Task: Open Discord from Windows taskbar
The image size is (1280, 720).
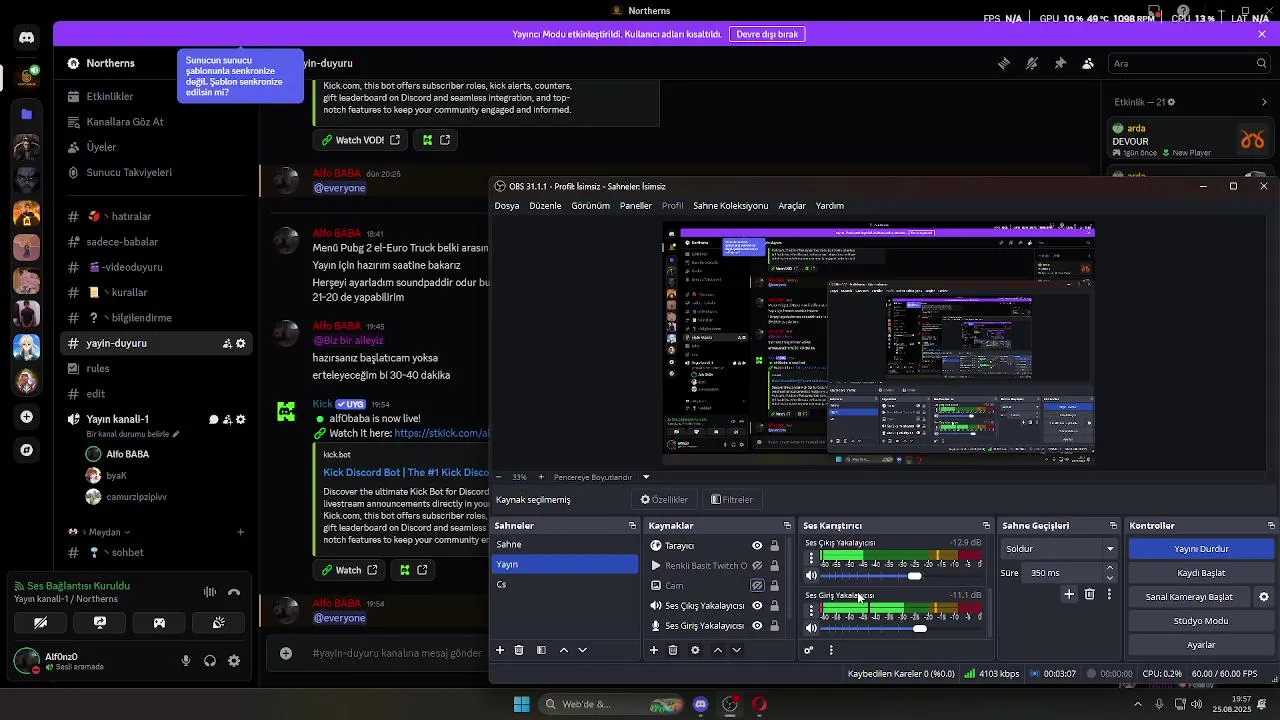Action: tap(700, 704)
